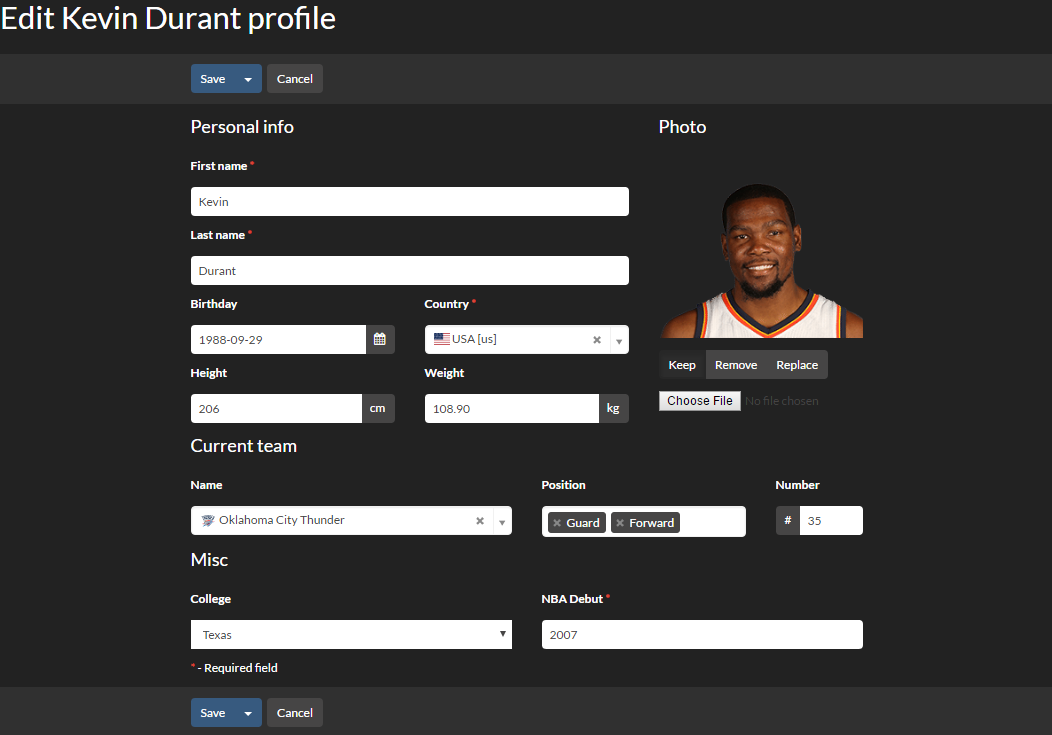Open the College select box

351,635
